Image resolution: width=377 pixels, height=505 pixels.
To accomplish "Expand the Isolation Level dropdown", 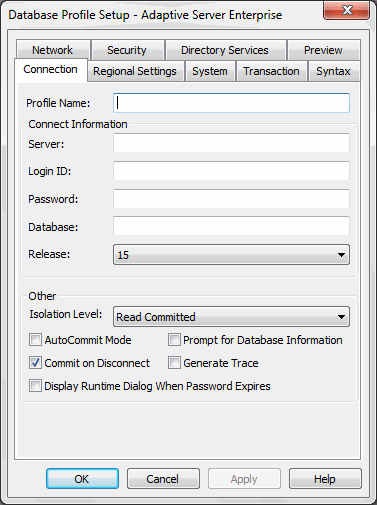I will pos(231,316).
